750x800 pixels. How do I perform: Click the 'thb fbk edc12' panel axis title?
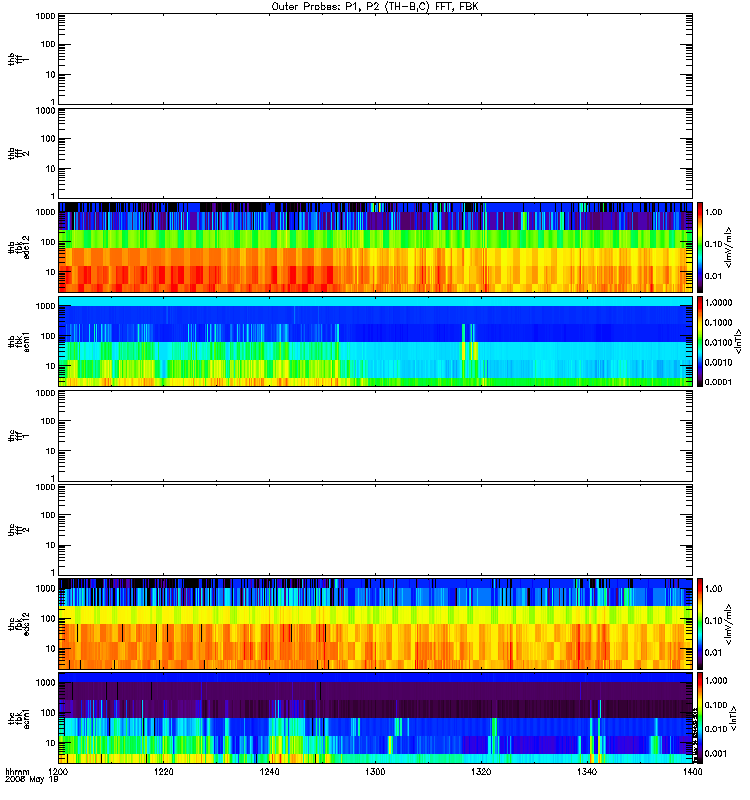(x=18, y=247)
